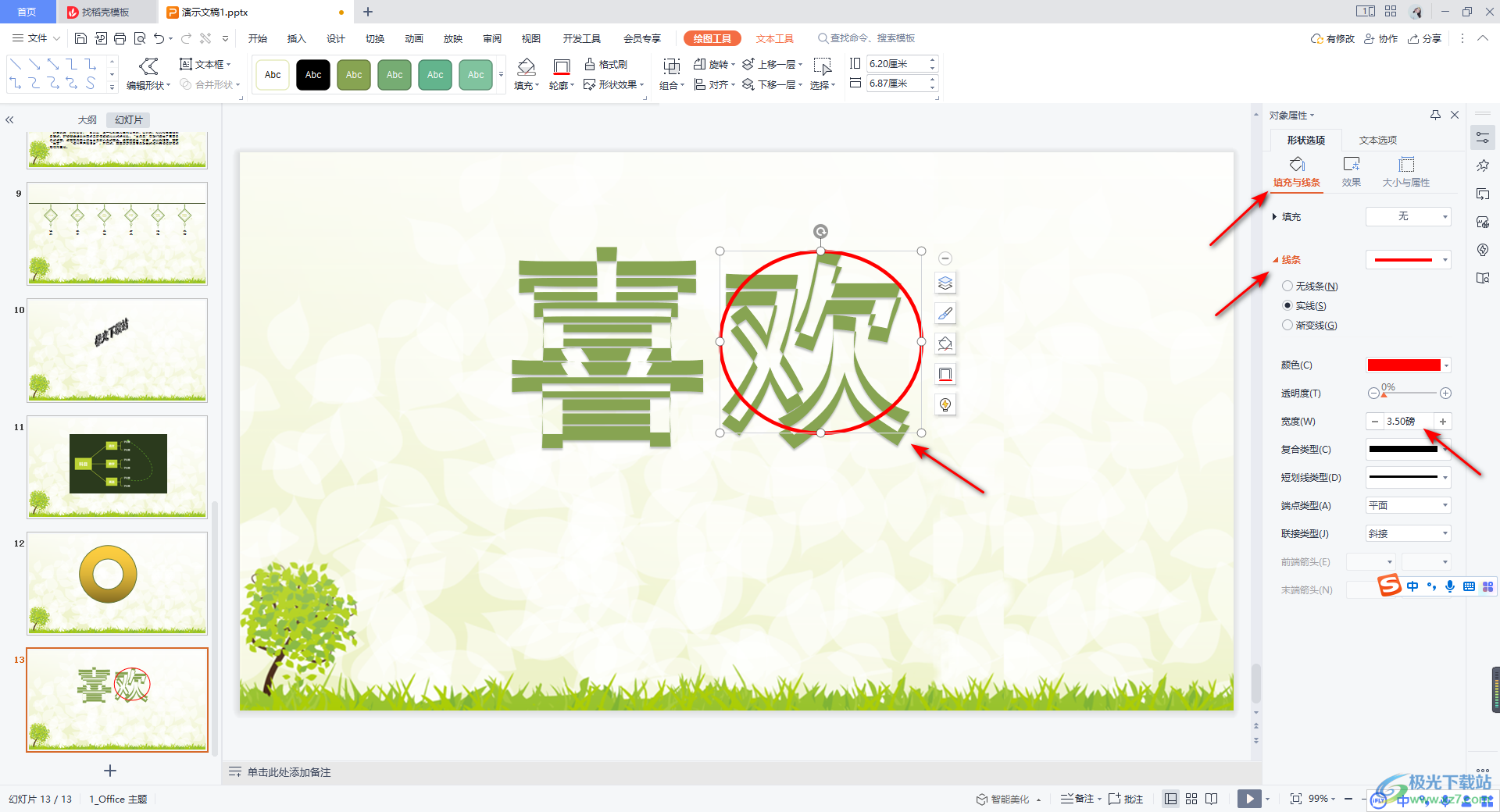The height and width of the screenshot is (812, 1500).
Task: Click the lightbulb idea icon beside shape
Action: click(945, 404)
